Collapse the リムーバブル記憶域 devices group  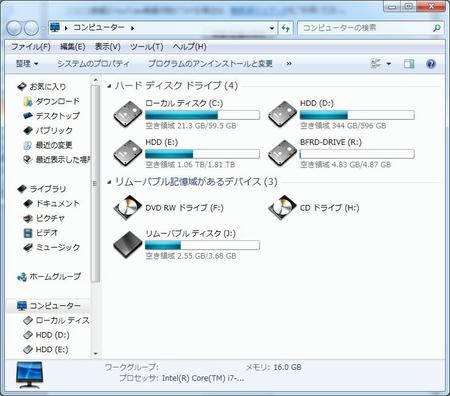(109, 182)
